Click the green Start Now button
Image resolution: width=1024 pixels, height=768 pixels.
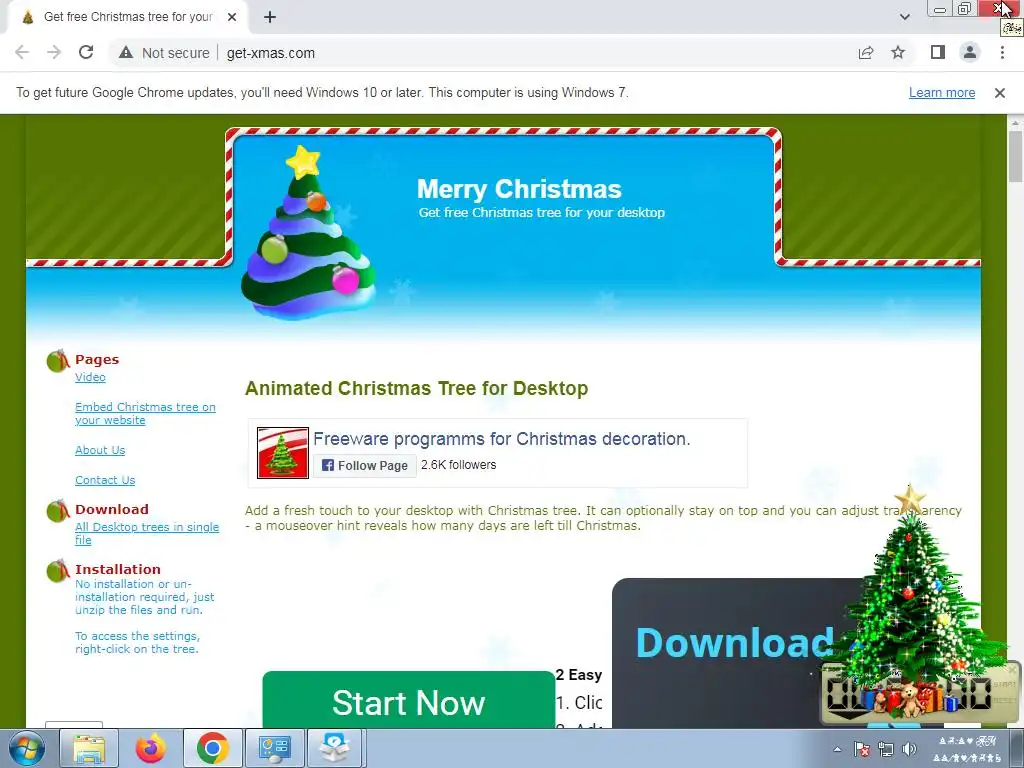coord(409,700)
